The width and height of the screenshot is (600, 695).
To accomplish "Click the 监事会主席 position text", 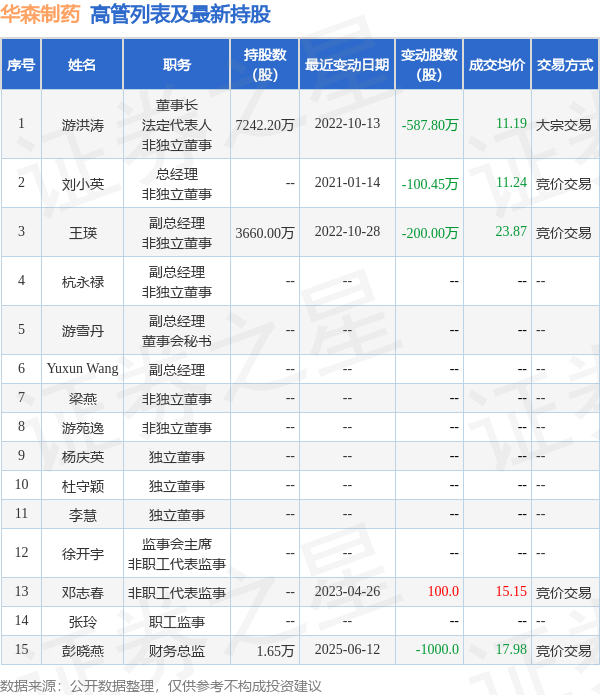I will (x=177, y=544).
